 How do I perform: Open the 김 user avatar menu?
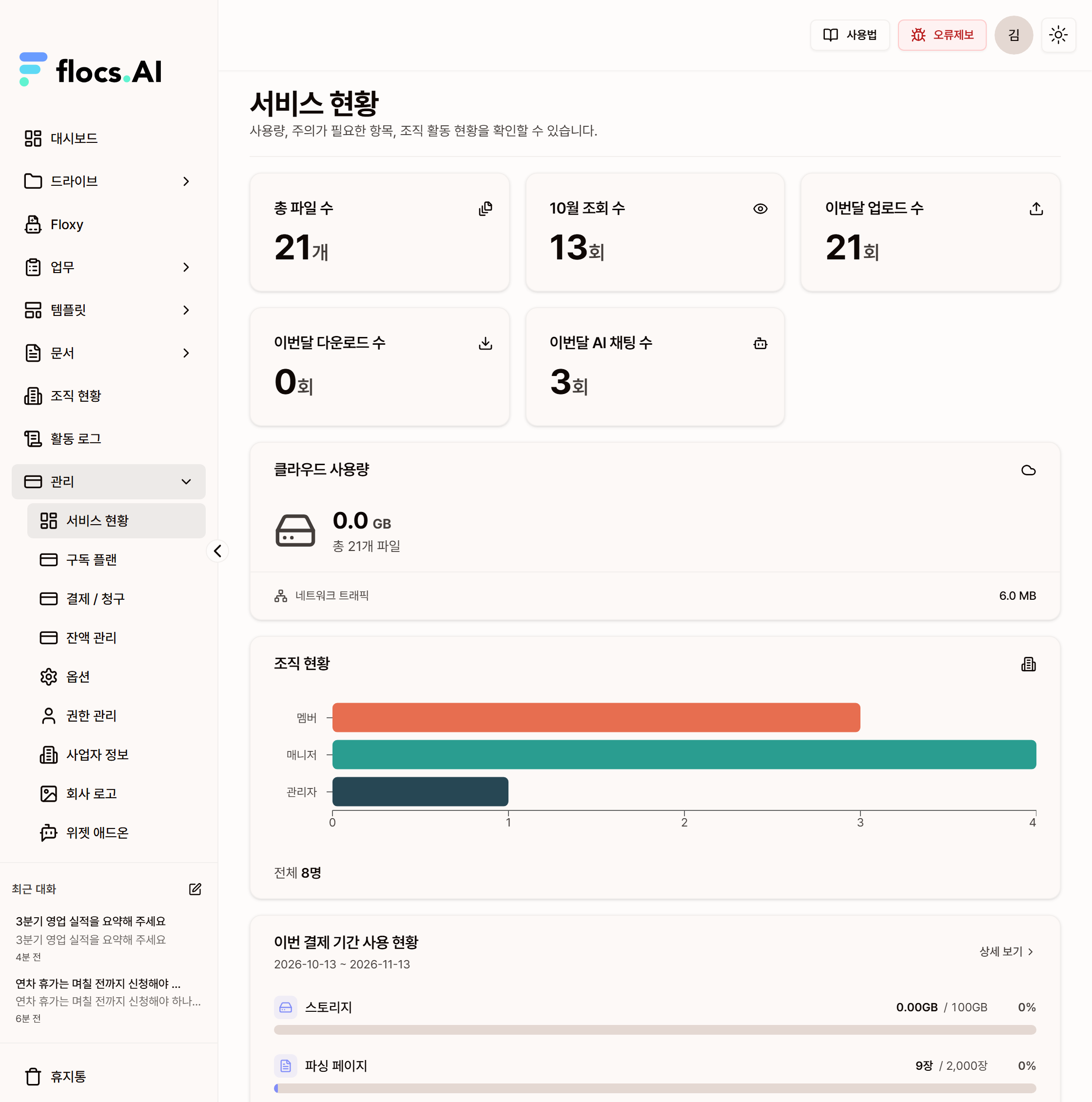(1014, 36)
